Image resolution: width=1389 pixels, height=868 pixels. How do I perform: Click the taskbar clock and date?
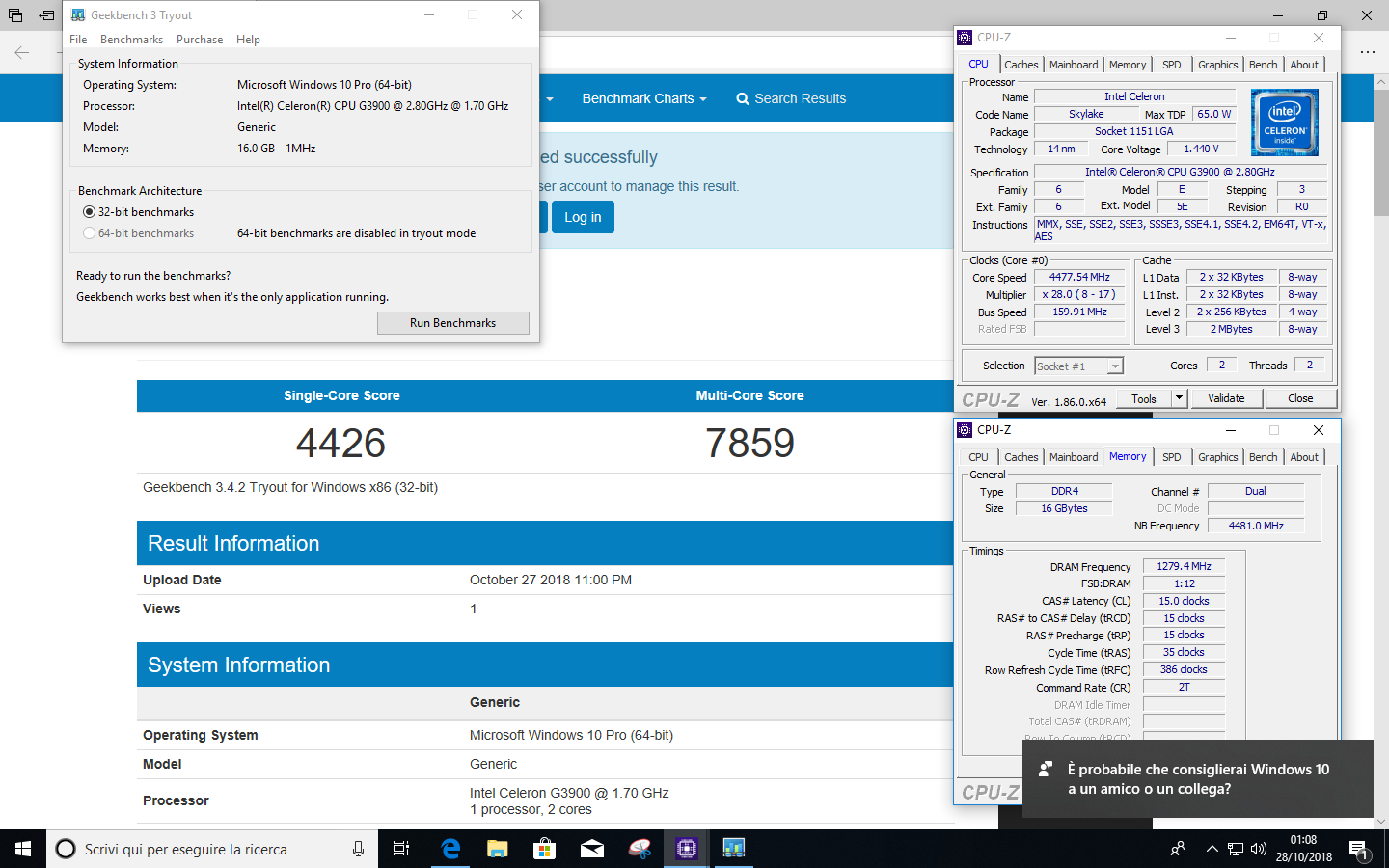pos(1303,849)
